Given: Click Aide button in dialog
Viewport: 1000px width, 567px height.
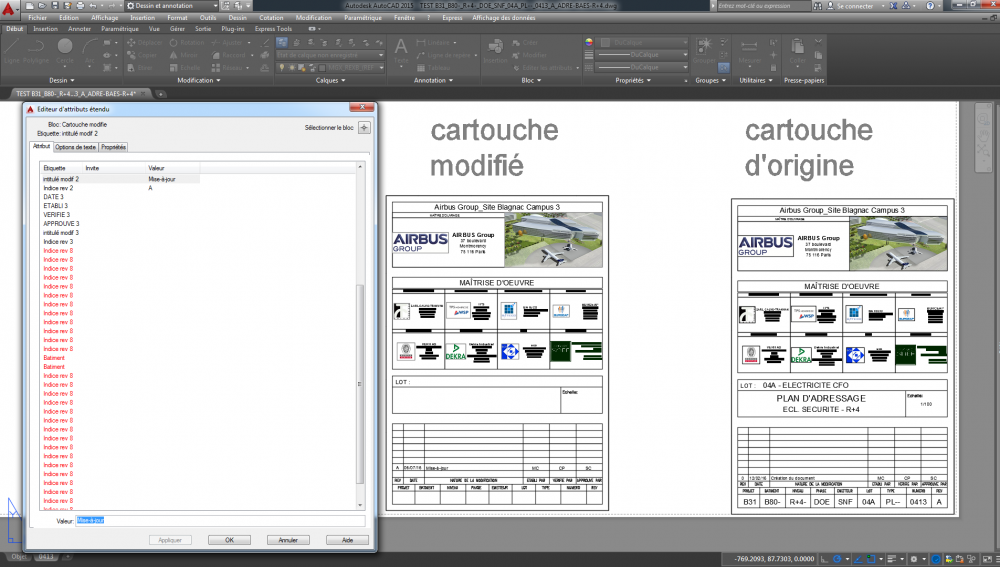Looking at the screenshot, I should coord(348,540).
